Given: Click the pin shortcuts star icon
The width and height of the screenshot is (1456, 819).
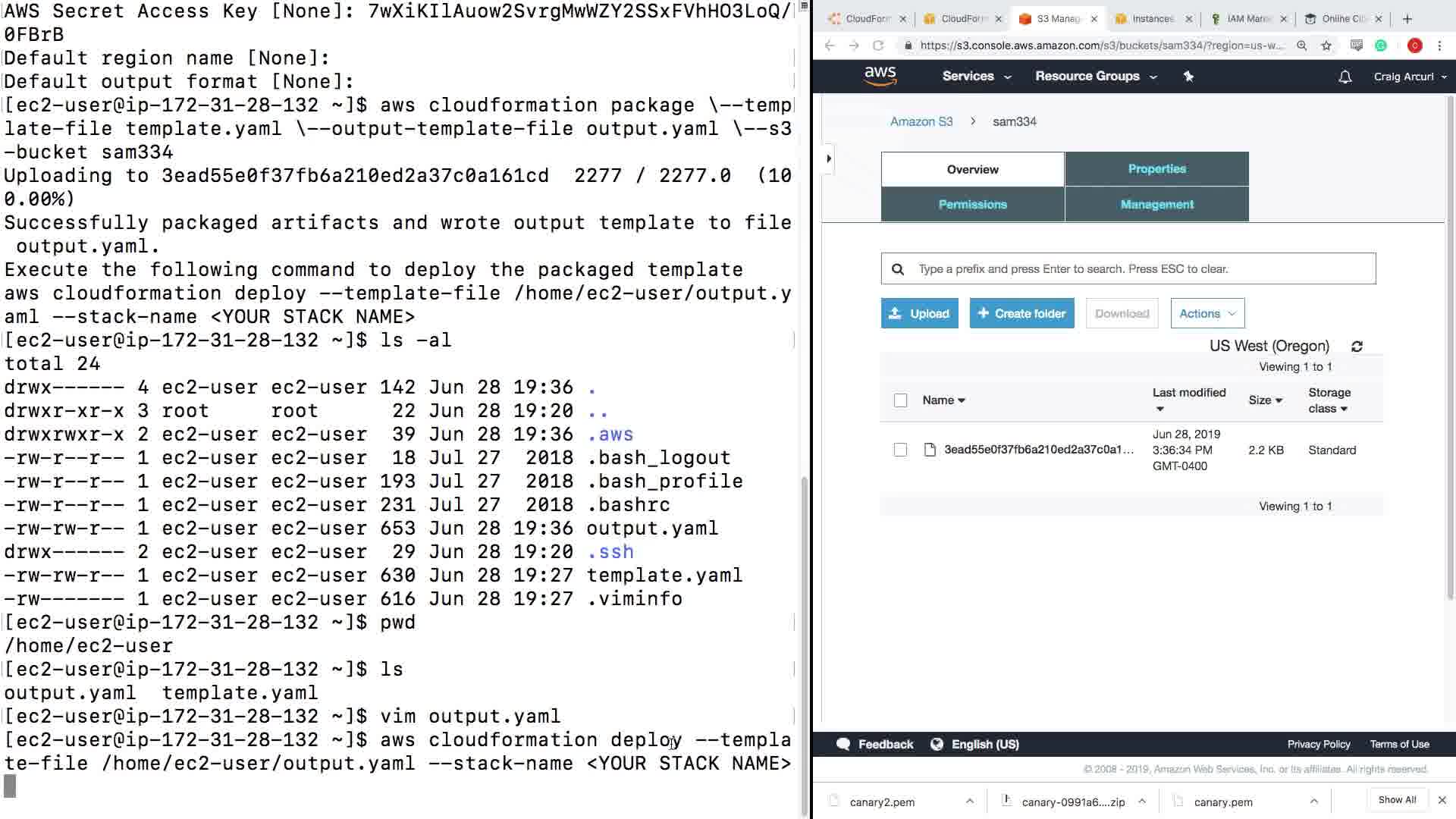Looking at the screenshot, I should pyautogui.click(x=1188, y=77).
